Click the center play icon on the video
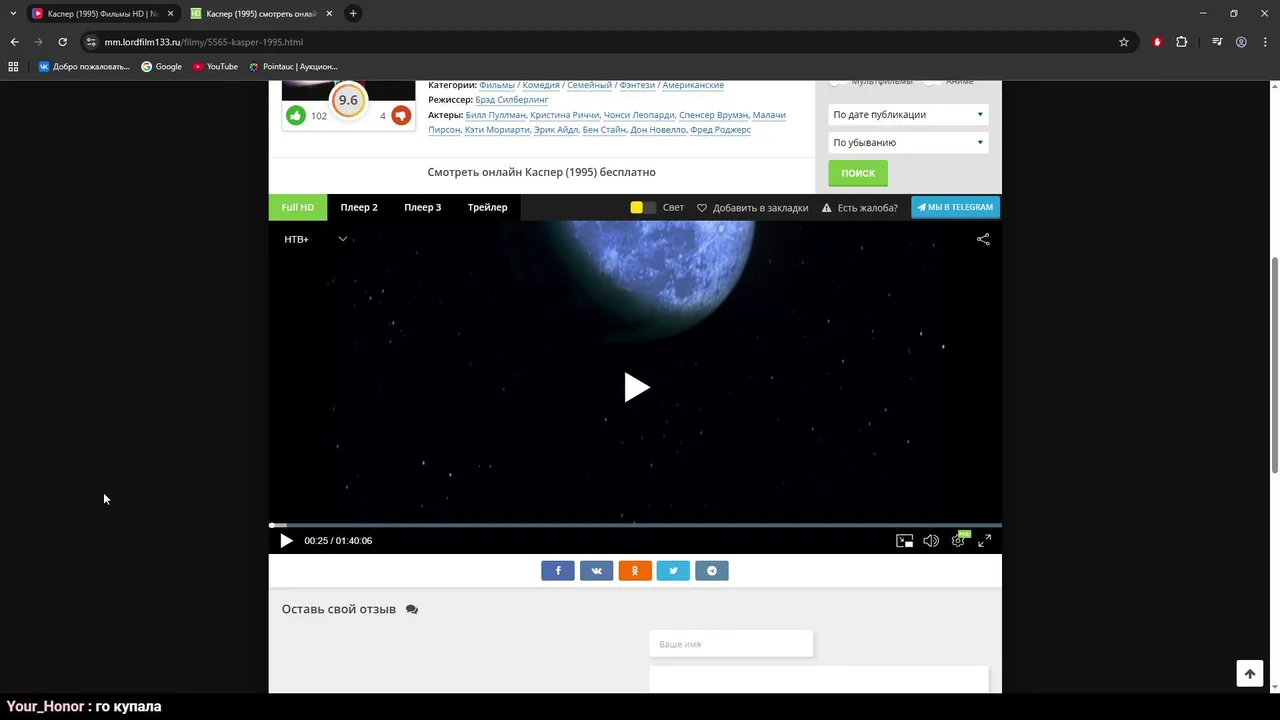Viewport: 1280px width, 720px height. 636,387
